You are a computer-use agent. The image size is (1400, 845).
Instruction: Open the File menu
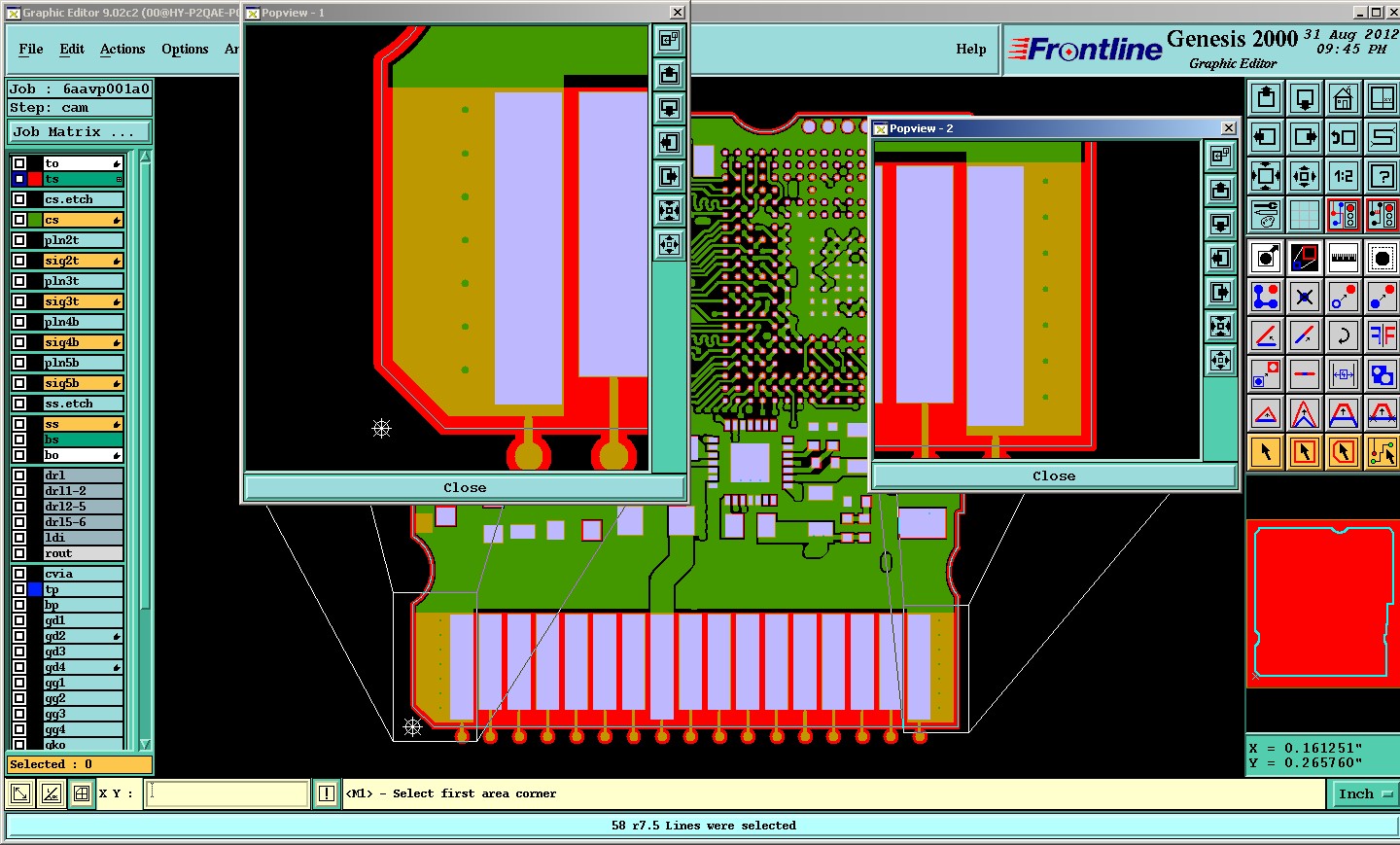click(x=31, y=49)
